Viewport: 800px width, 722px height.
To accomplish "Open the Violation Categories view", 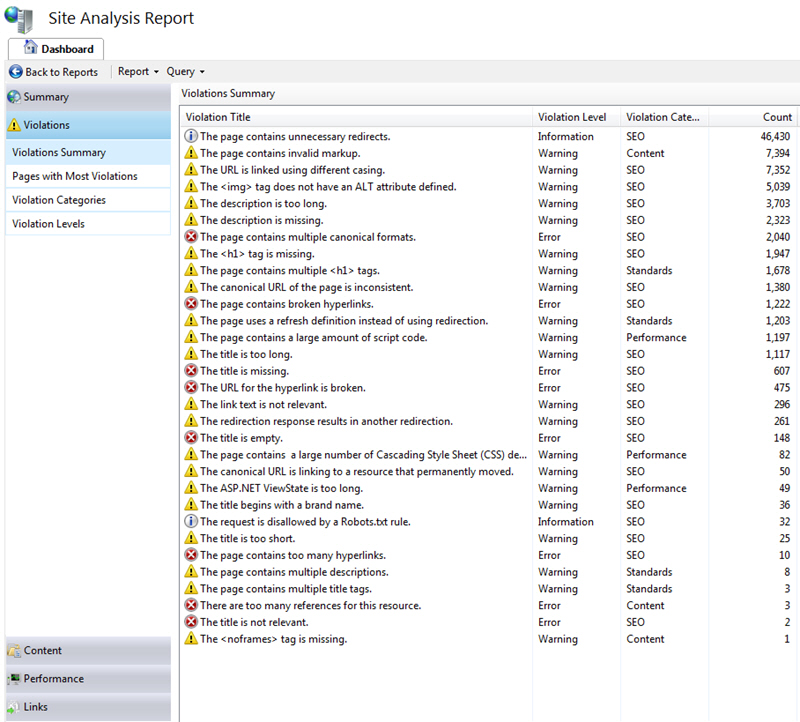I will [x=59, y=200].
